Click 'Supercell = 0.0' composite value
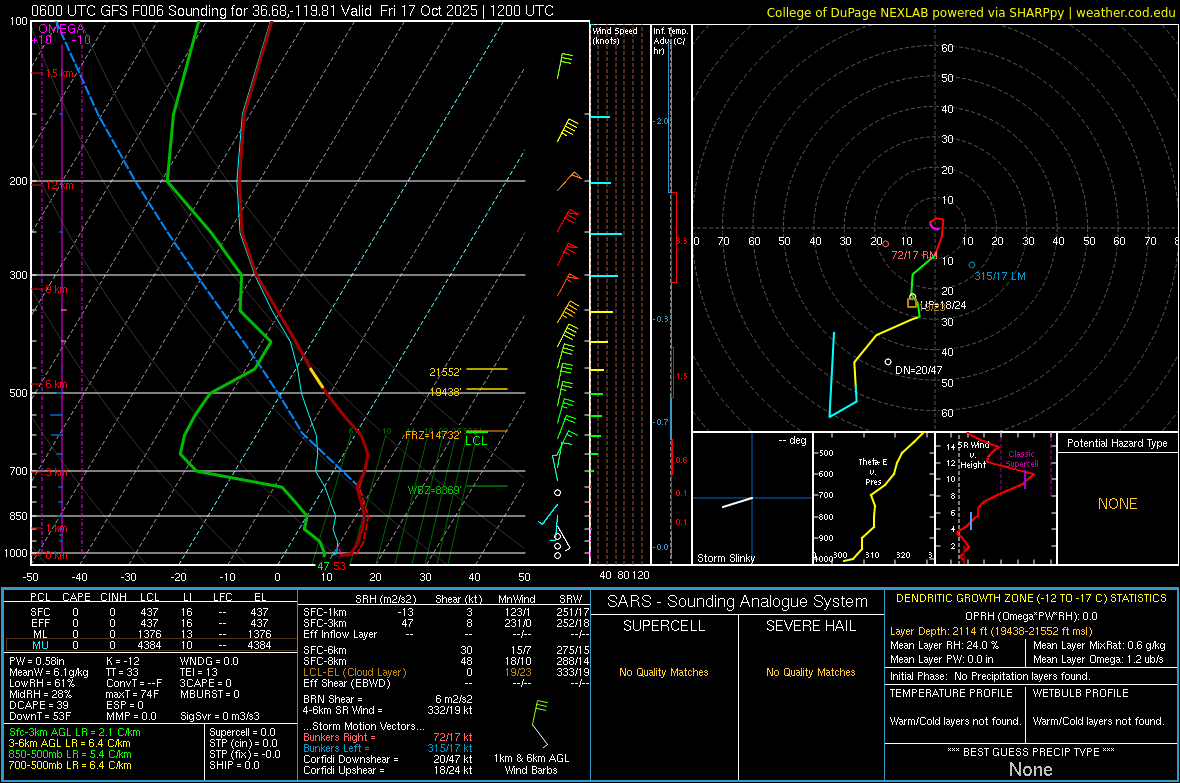 [242, 733]
